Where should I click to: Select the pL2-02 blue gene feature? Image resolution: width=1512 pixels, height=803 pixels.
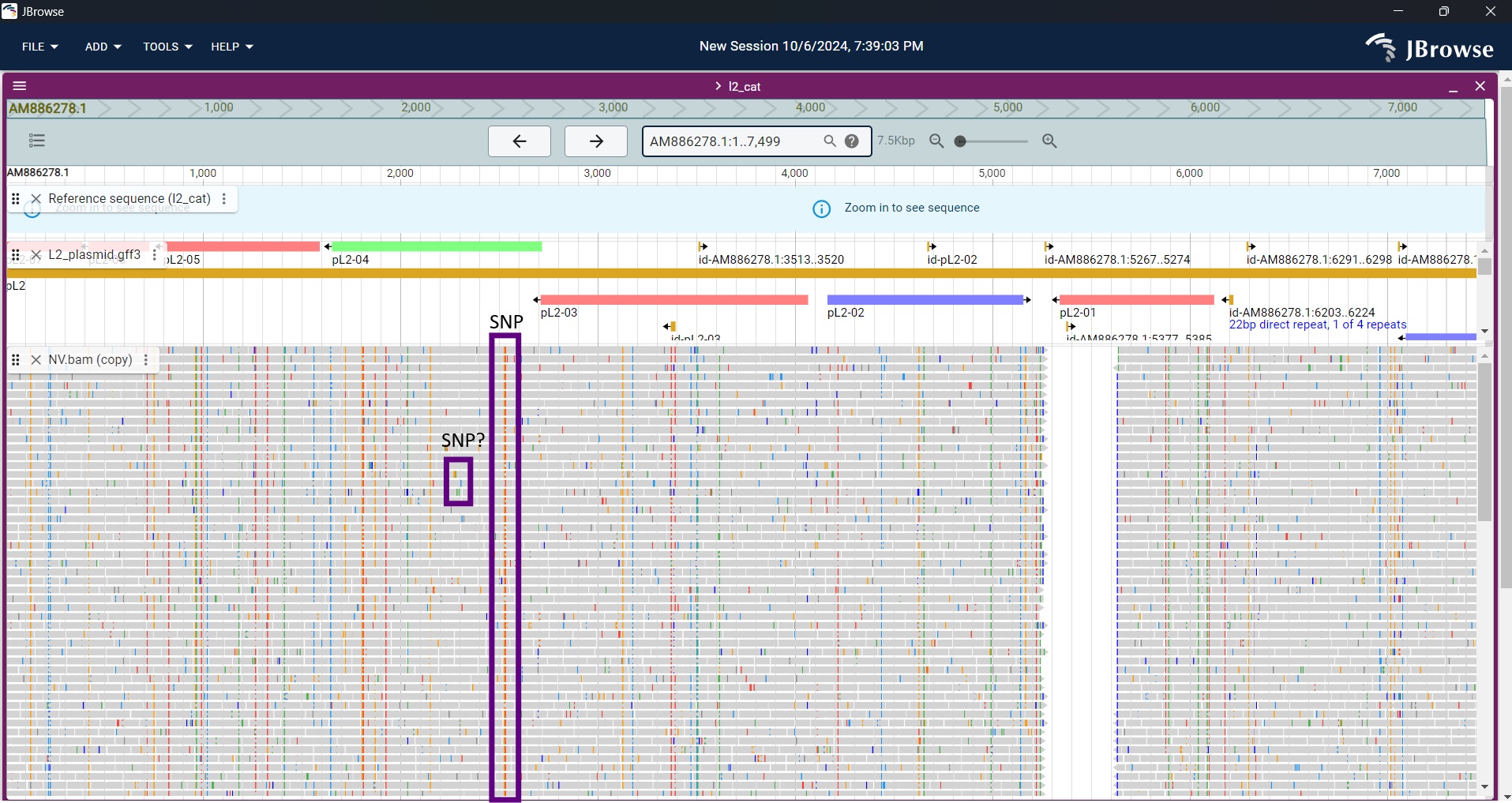(x=925, y=300)
